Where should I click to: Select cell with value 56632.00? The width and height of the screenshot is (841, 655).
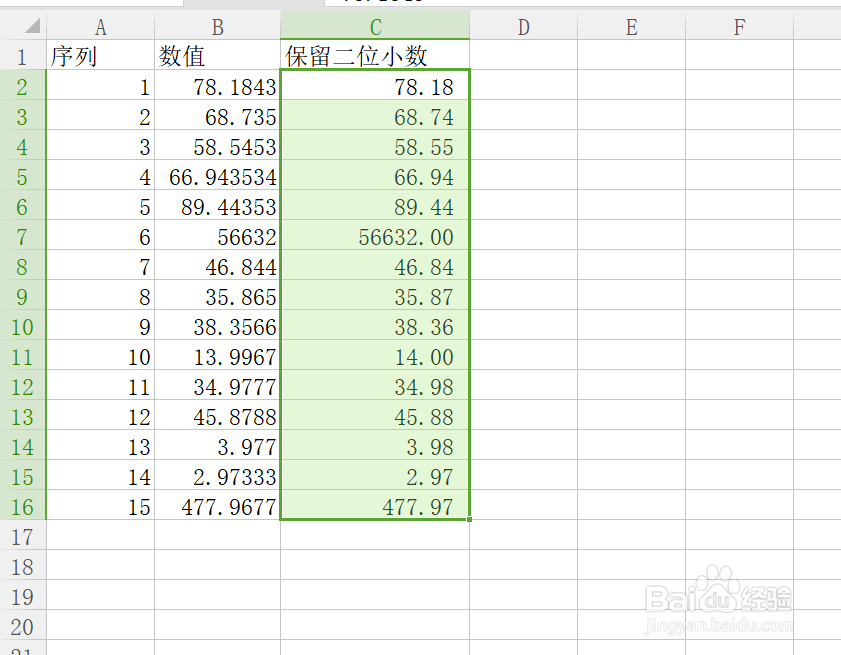[375, 235]
